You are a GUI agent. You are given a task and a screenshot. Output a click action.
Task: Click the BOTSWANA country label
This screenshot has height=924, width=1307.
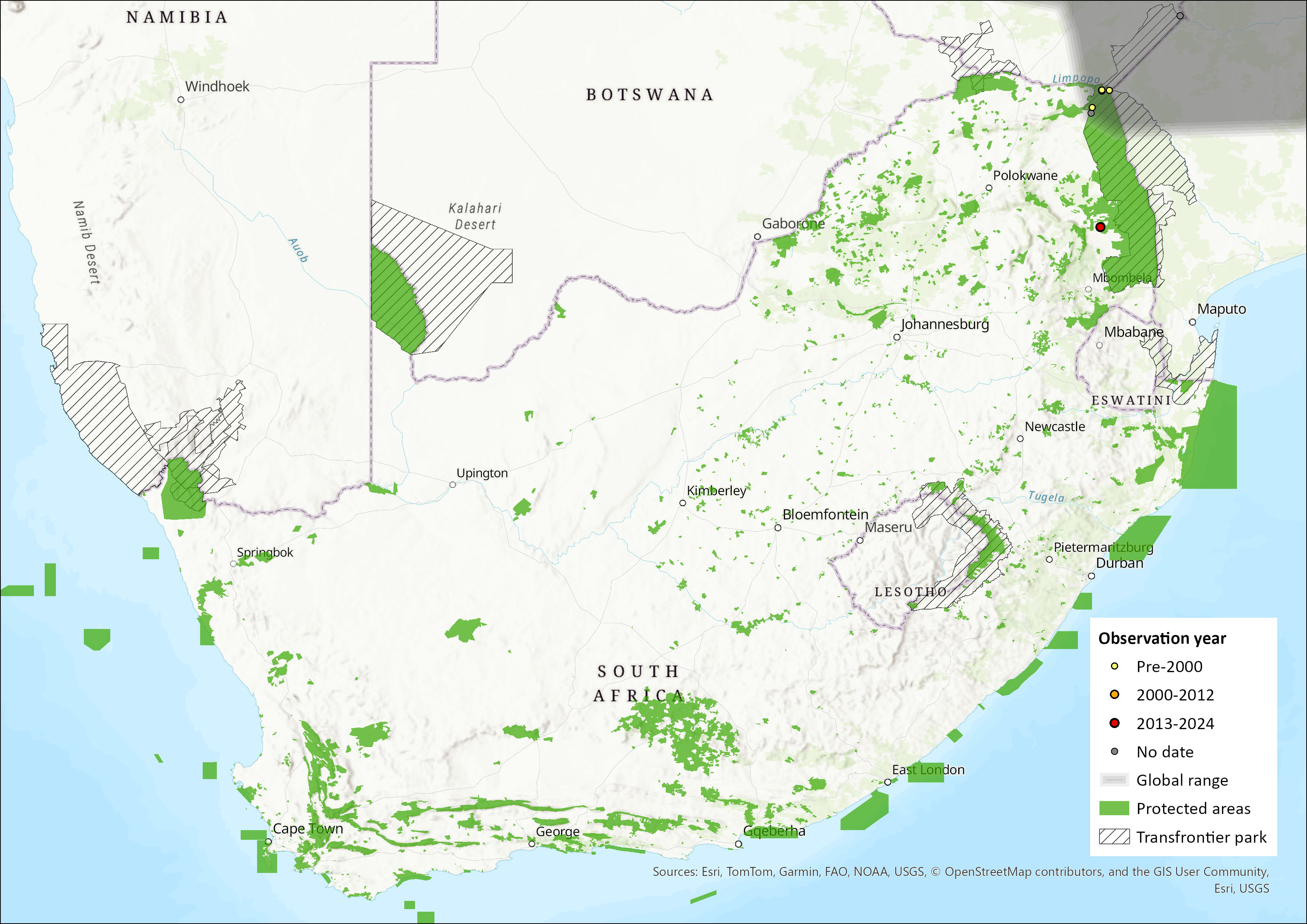click(649, 95)
